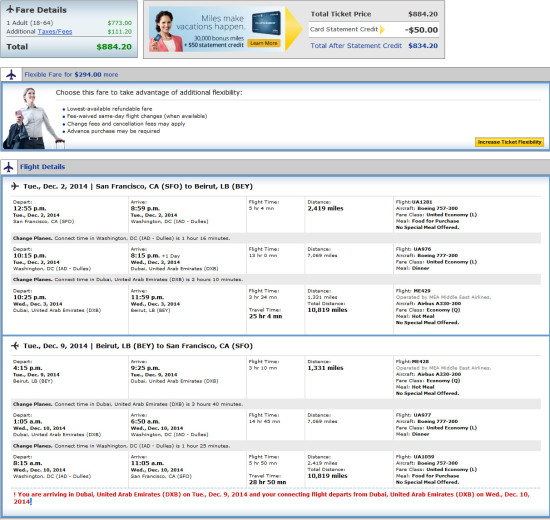The width and height of the screenshot is (550, 520).
Task: Click the 28 hr 50 mn travel time
Action: 267,482
